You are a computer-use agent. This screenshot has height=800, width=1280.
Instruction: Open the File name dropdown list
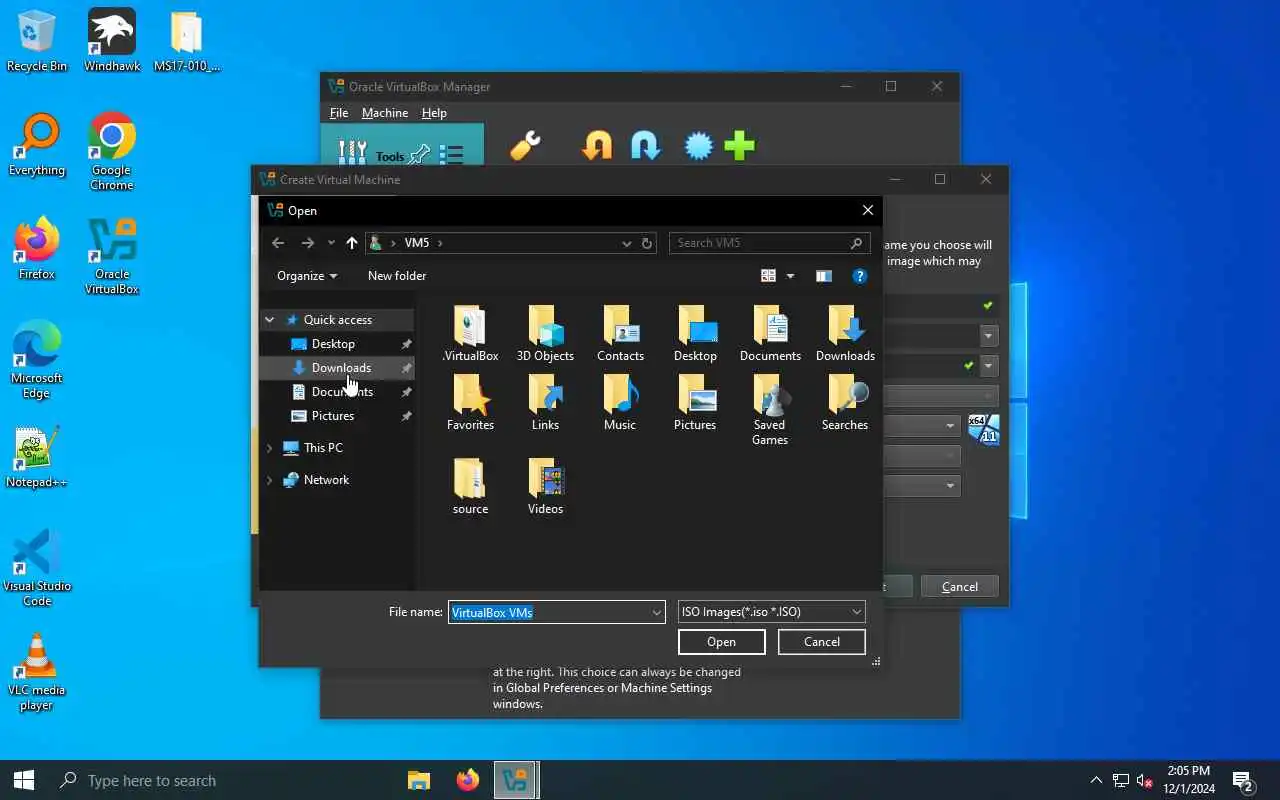(657, 612)
